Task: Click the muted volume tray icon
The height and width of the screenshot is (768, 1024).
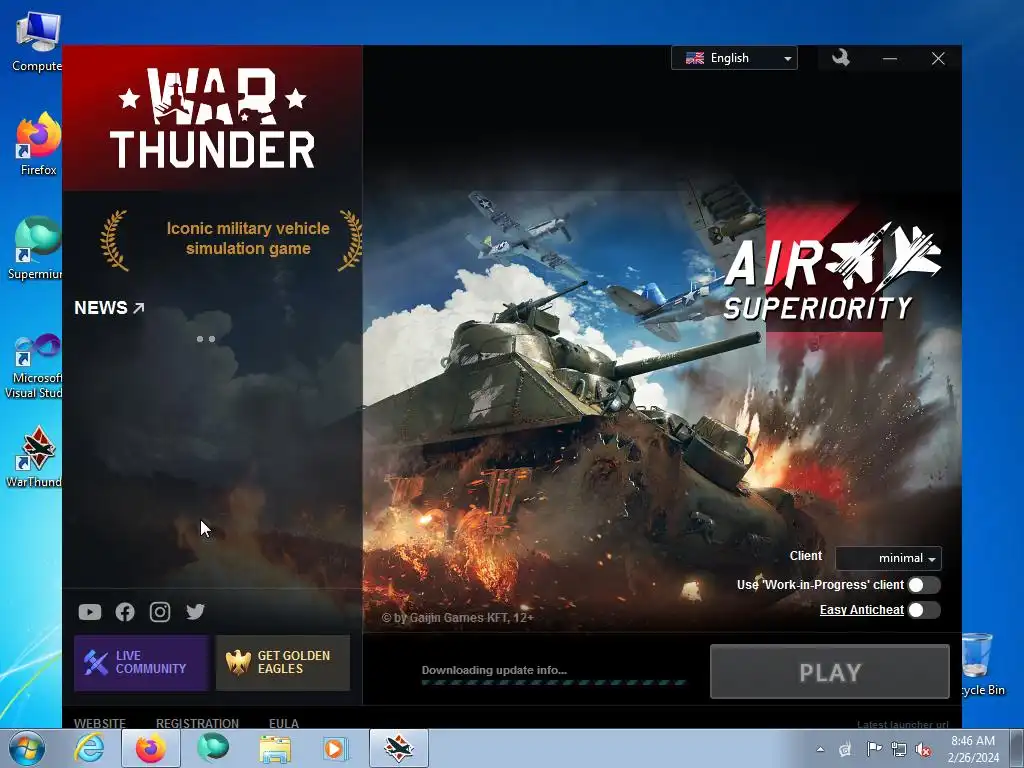Action: (923, 750)
